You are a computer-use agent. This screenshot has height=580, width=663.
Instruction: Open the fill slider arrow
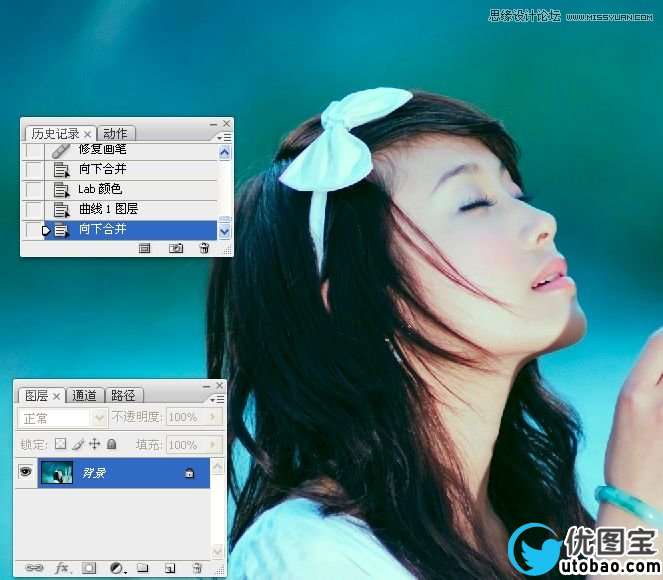pos(213,444)
